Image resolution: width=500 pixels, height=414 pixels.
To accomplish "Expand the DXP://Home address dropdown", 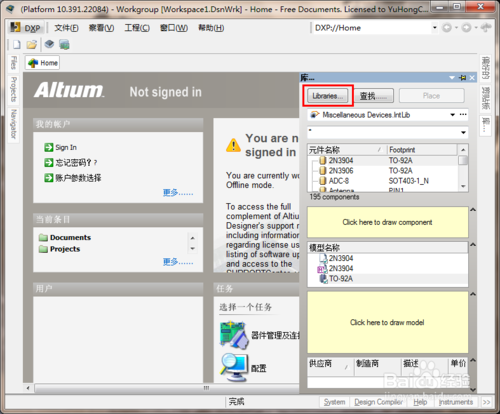I will click(x=434, y=28).
